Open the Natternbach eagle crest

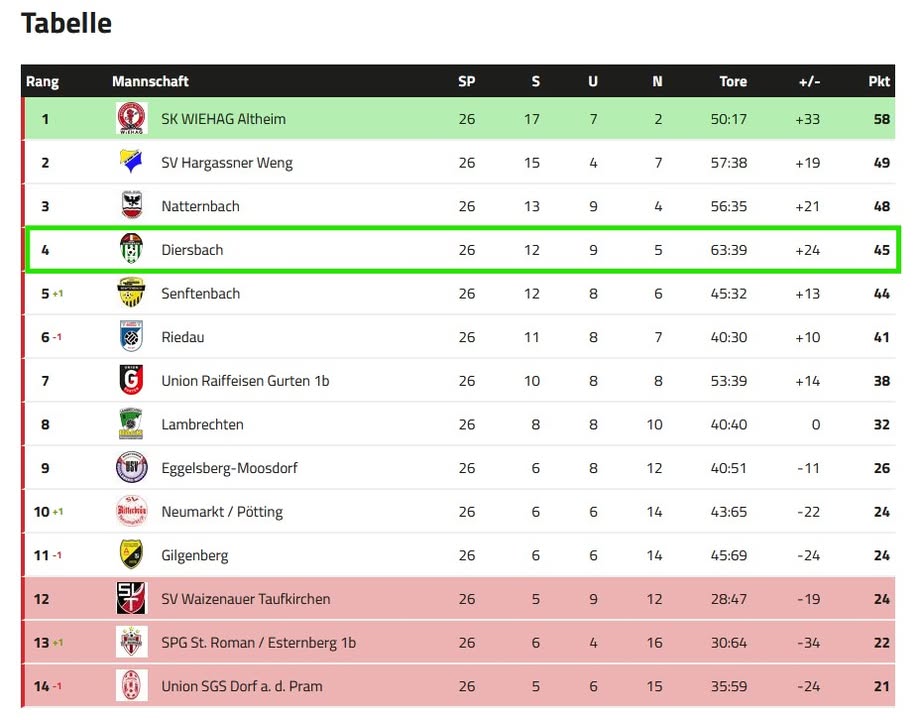click(x=132, y=205)
